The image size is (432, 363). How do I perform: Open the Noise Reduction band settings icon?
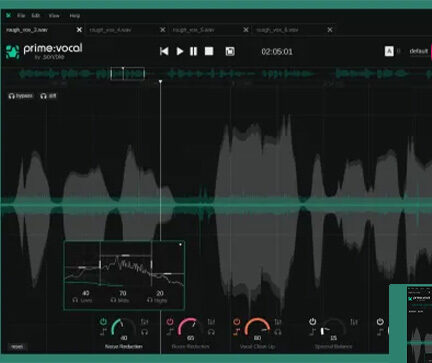coord(144,322)
